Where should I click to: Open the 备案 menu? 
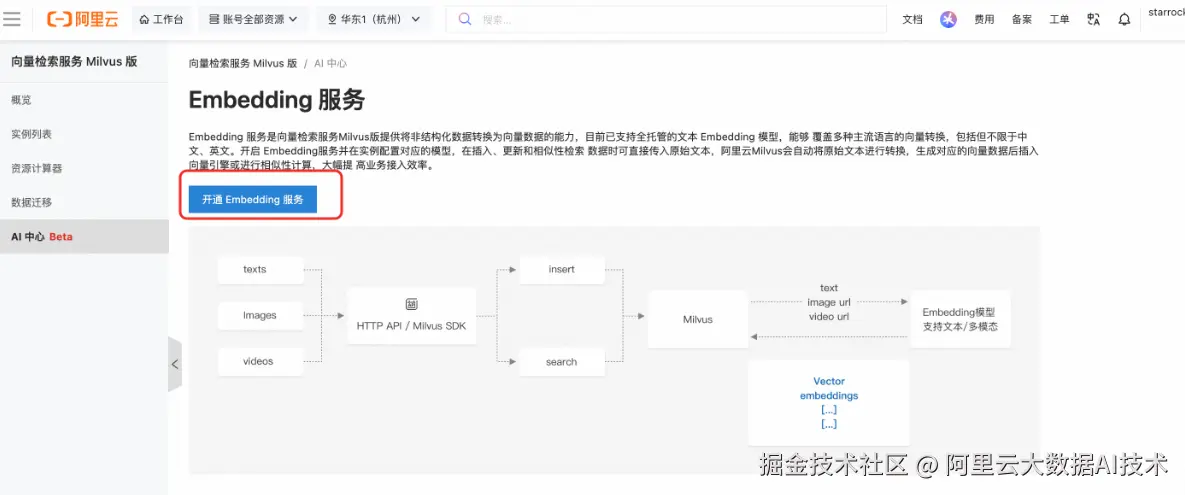1022,20
